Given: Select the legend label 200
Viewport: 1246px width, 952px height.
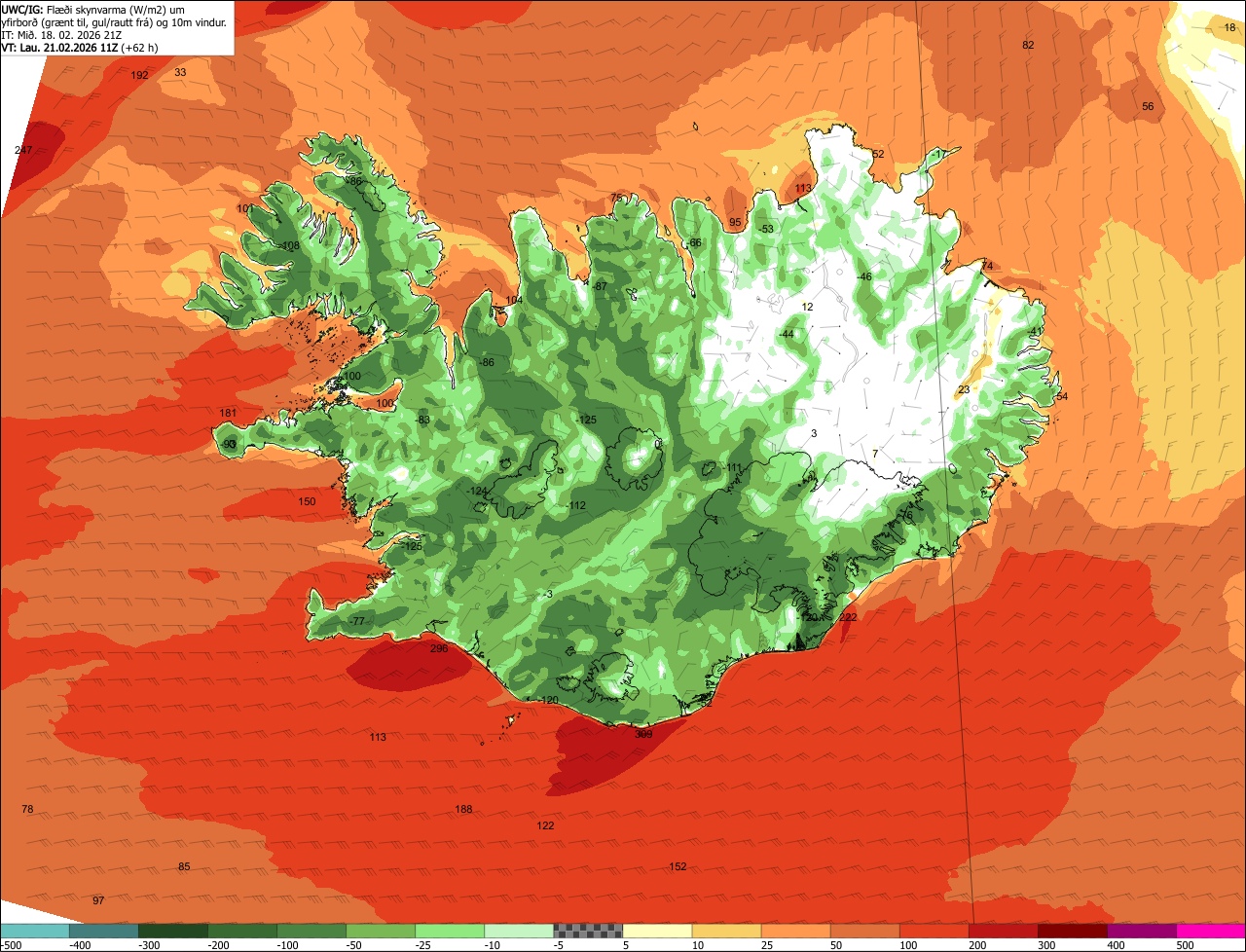Looking at the screenshot, I should (977, 944).
